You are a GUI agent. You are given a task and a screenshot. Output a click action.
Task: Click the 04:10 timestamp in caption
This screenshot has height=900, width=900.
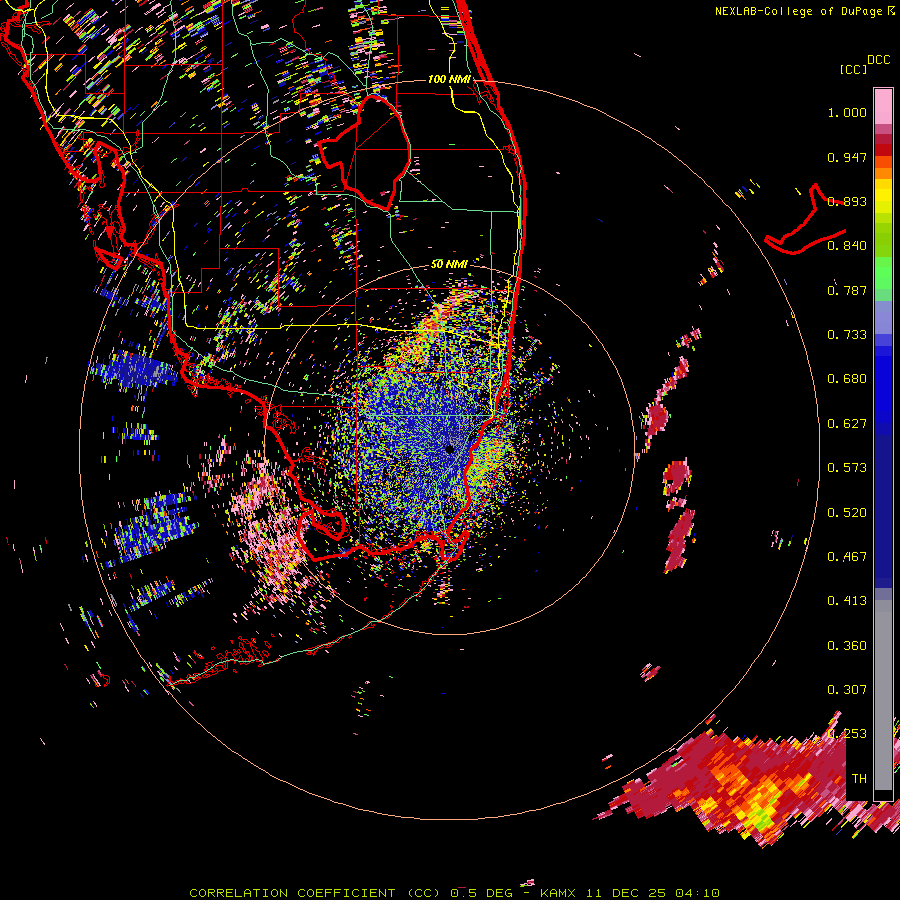click(x=697, y=893)
